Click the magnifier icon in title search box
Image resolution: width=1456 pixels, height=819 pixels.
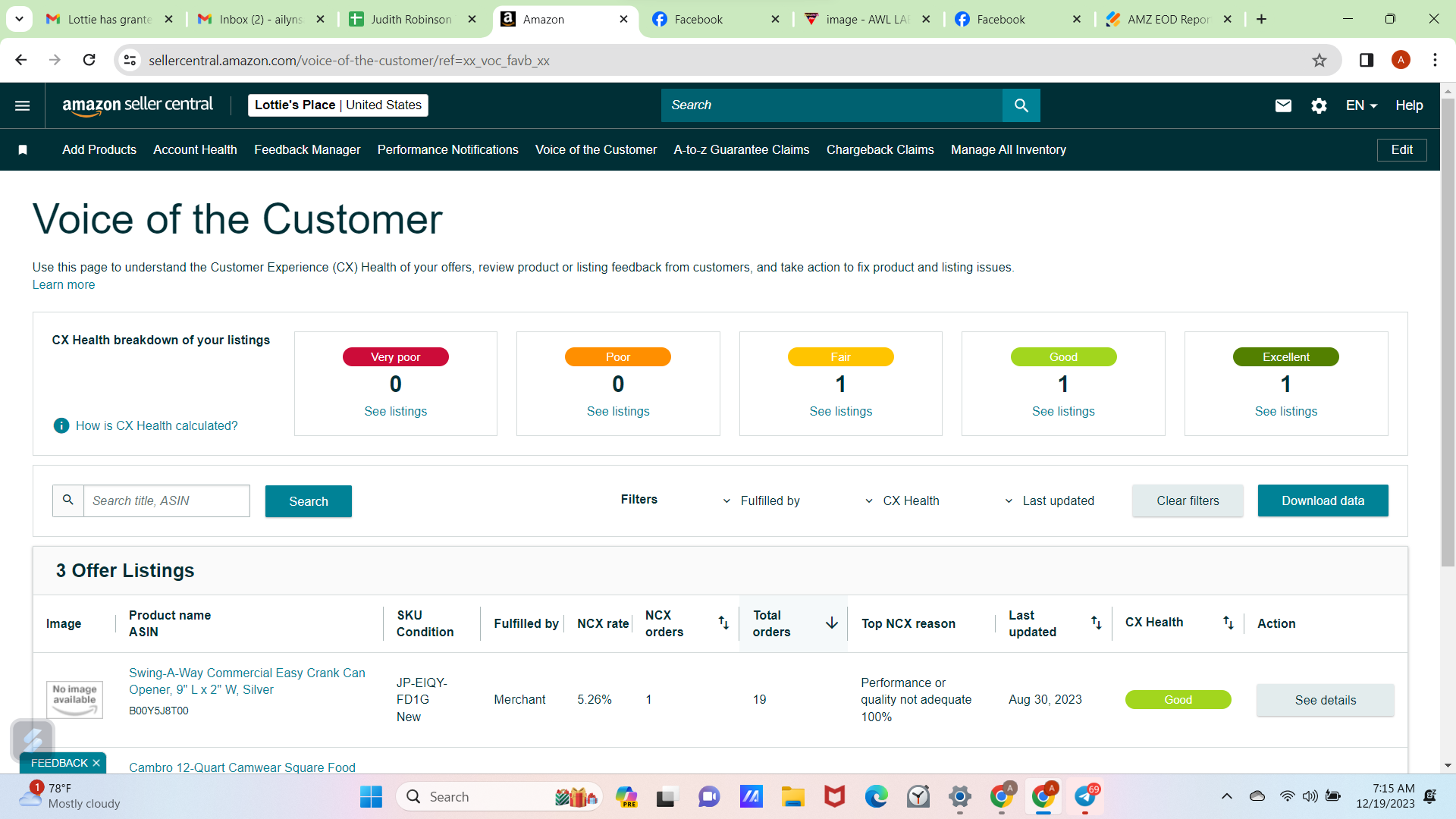pos(68,500)
